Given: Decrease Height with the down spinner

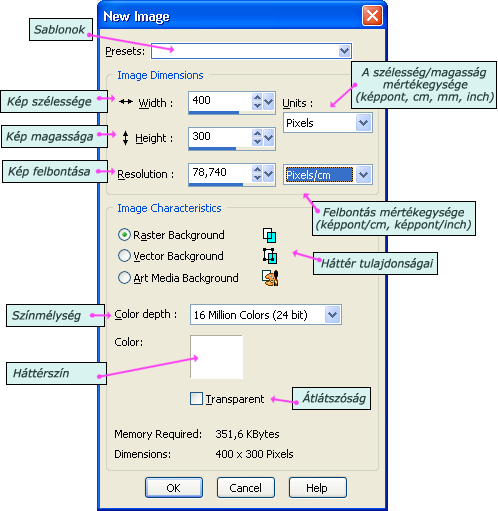Looking at the screenshot, I should 257,142.
